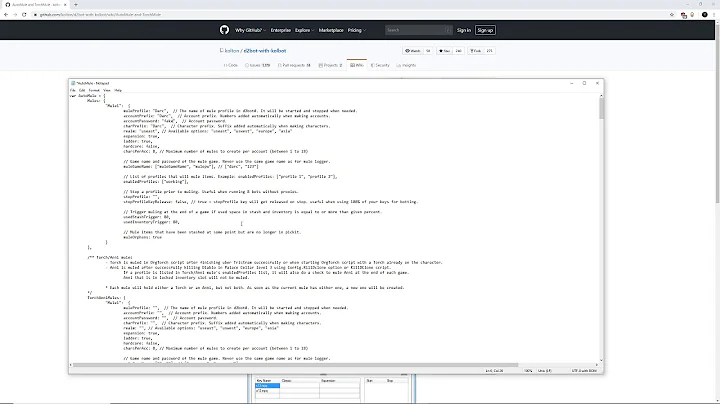Open the Enterprise link in GitHub header
This screenshot has height=404, width=720.
click(281, 30)
